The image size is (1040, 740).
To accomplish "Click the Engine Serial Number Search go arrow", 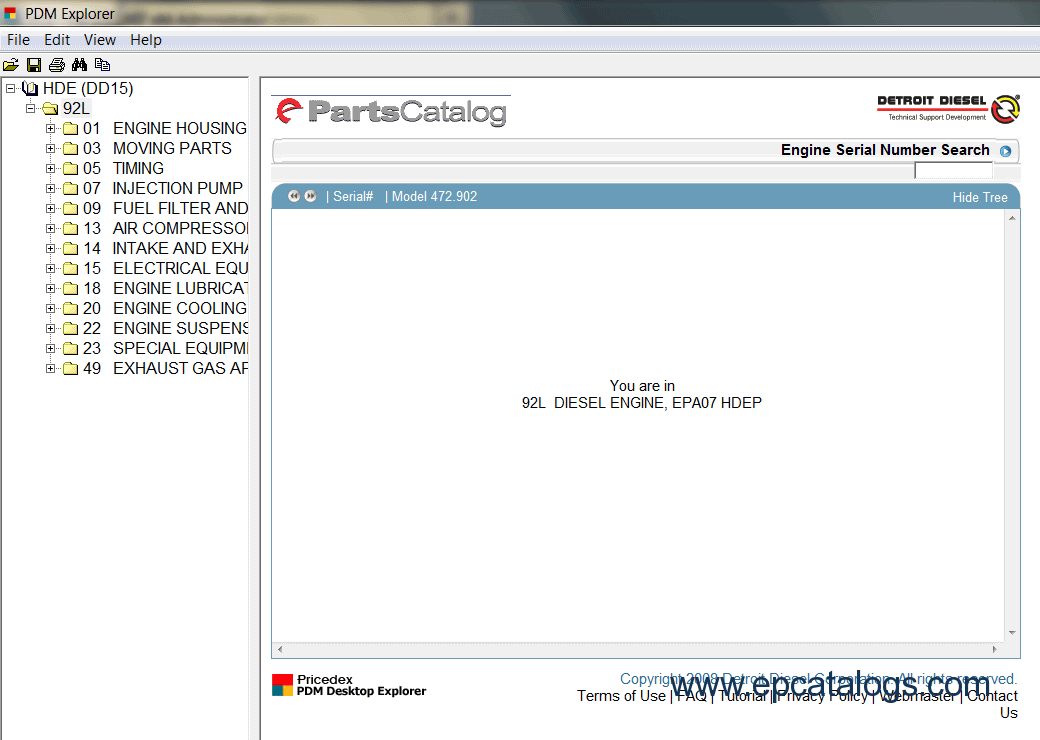I will tap(1006, 151).
